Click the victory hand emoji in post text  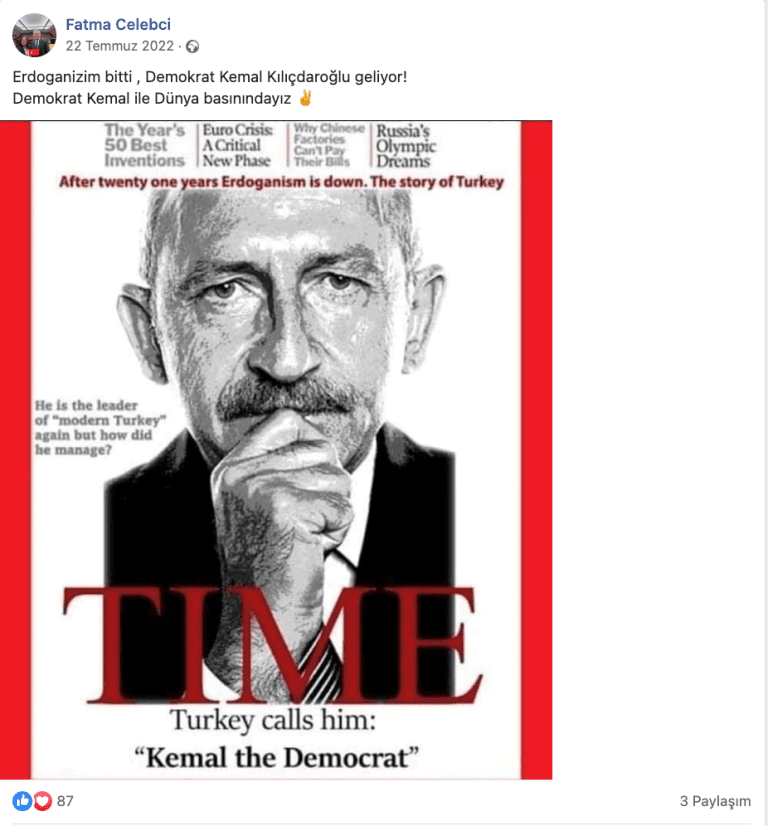(x=306, y=98)
